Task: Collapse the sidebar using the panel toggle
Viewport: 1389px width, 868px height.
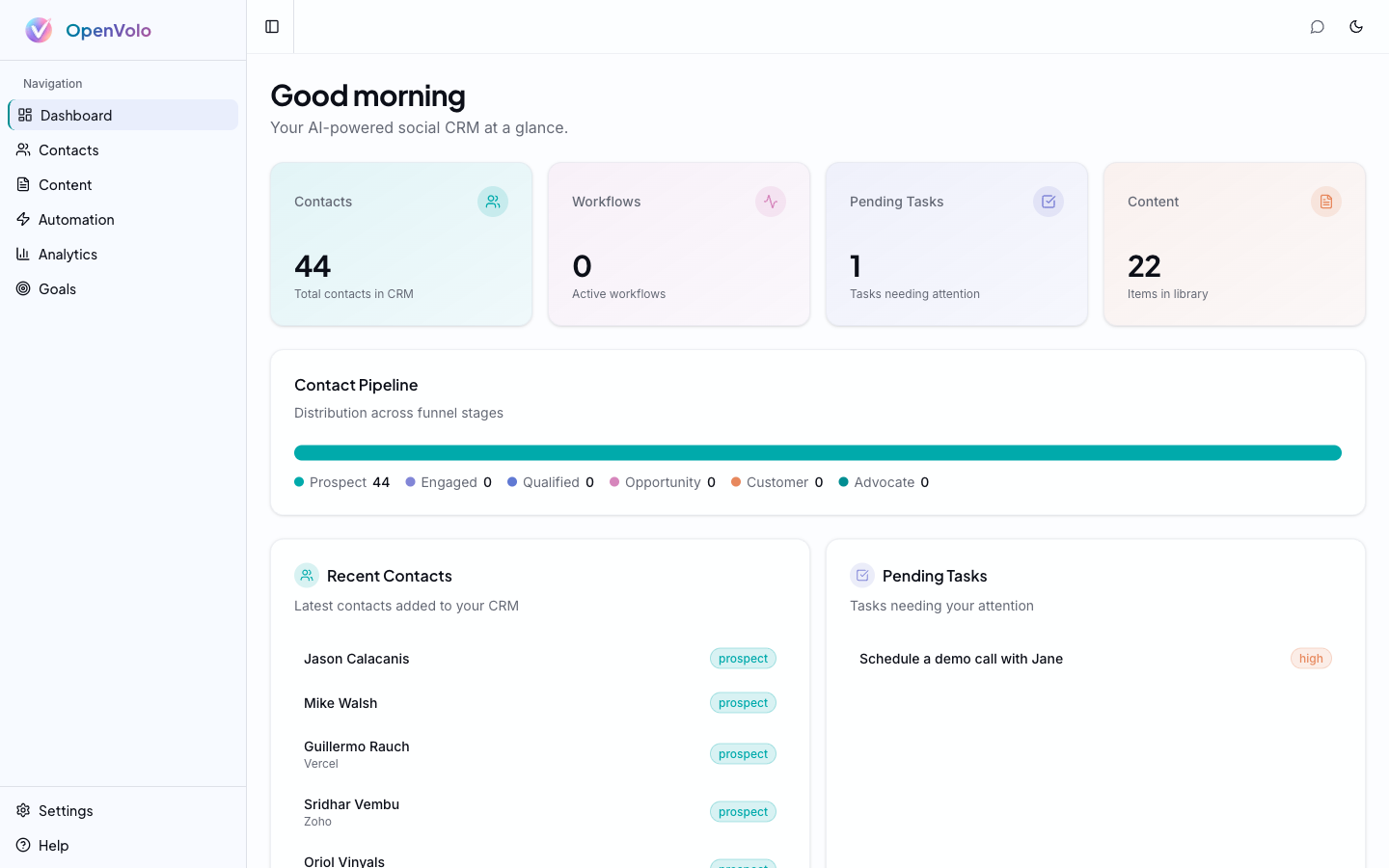Action: pyautogui.click(x=271, y=26)
